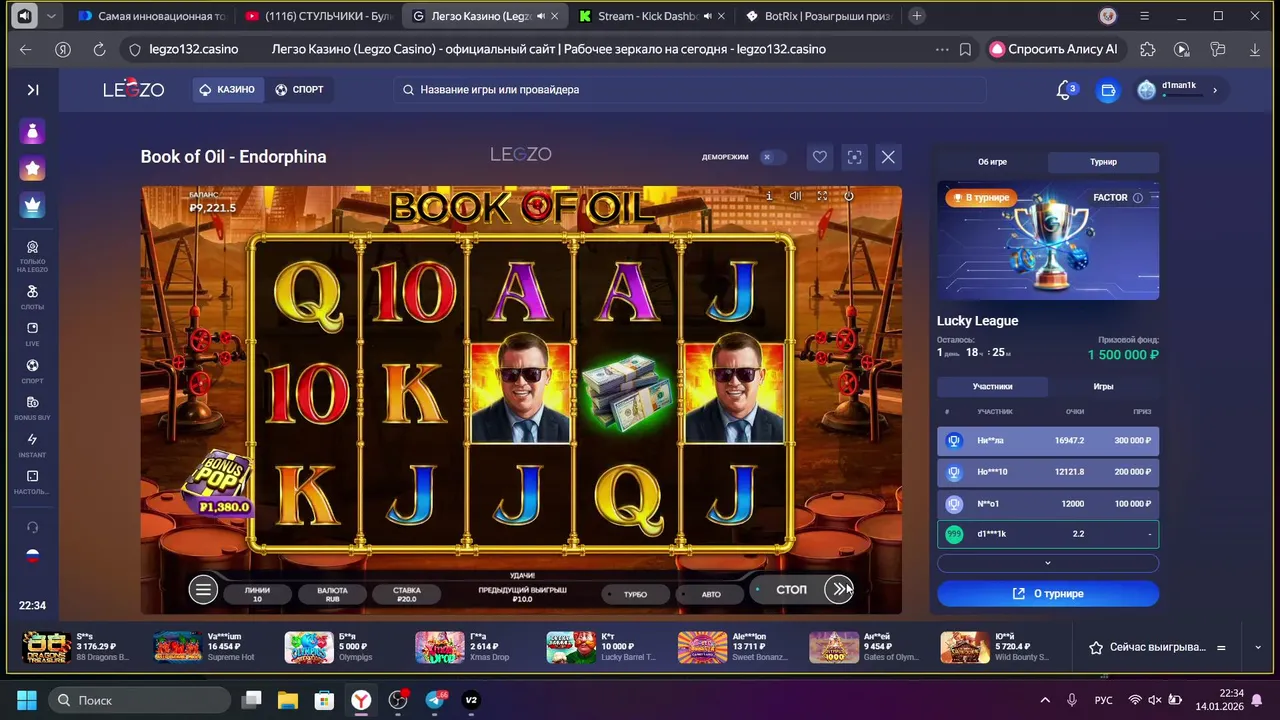Click the star bonus sidebar icon
Image resolution: width=1280 pixels, height=720 pixels.
point(32,168)
